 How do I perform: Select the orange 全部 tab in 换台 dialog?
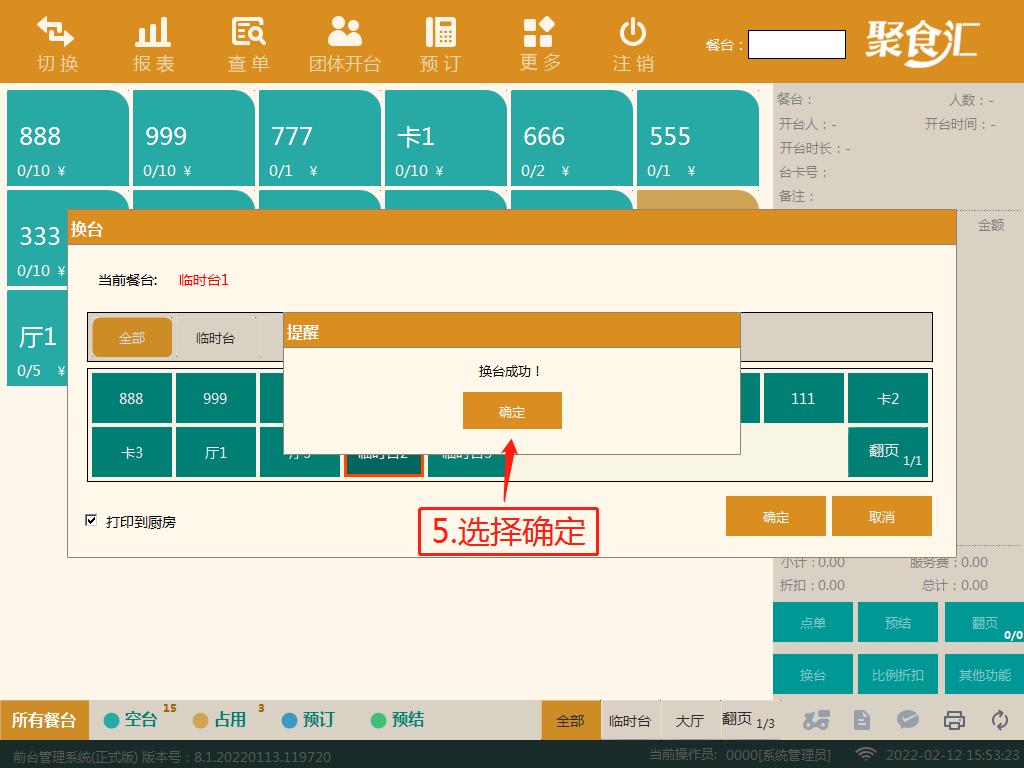pyautogui.click(x=132, y=338)
